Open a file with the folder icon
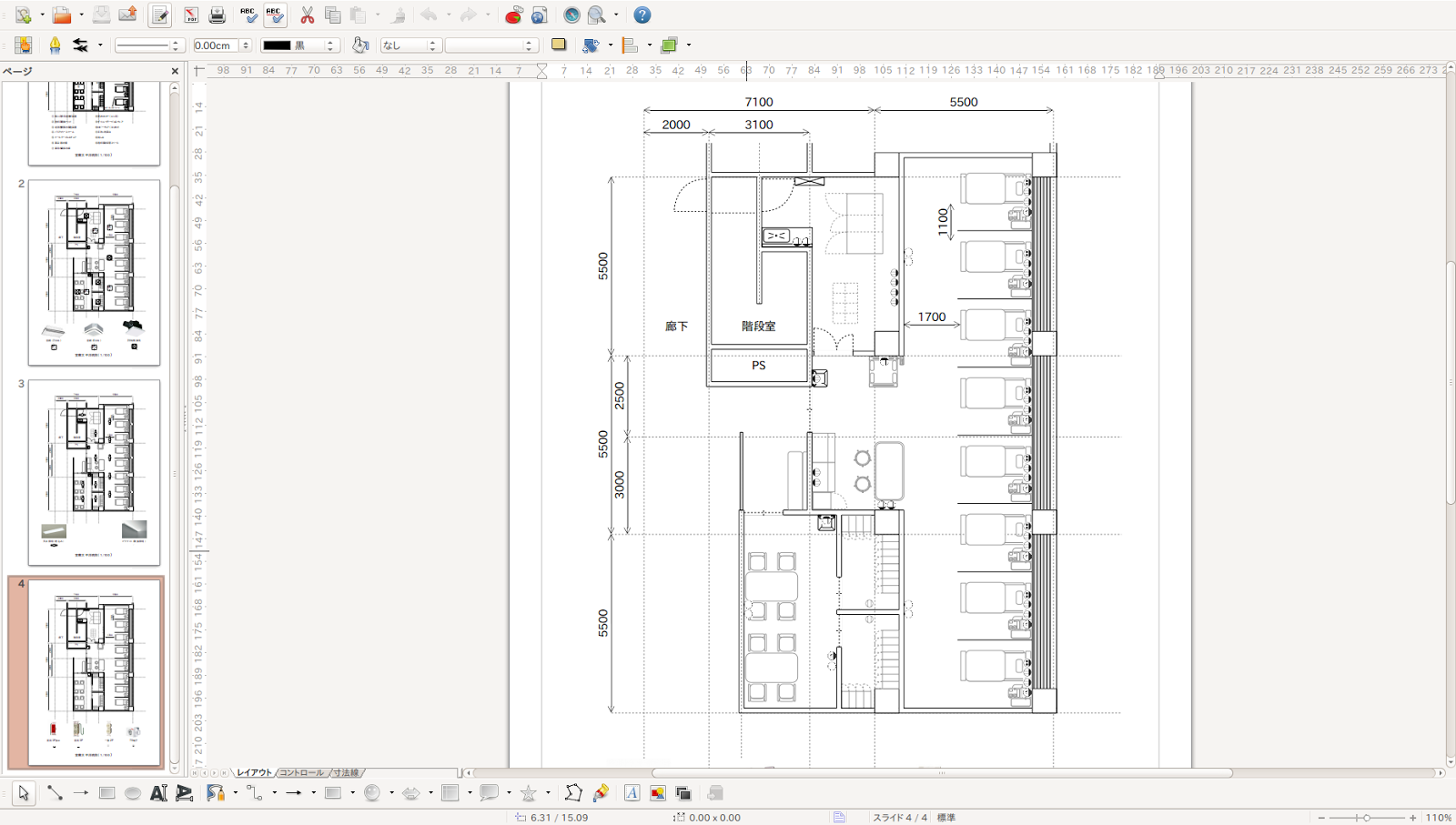The height and width of the screenshot is (825, 1456). 62,15
